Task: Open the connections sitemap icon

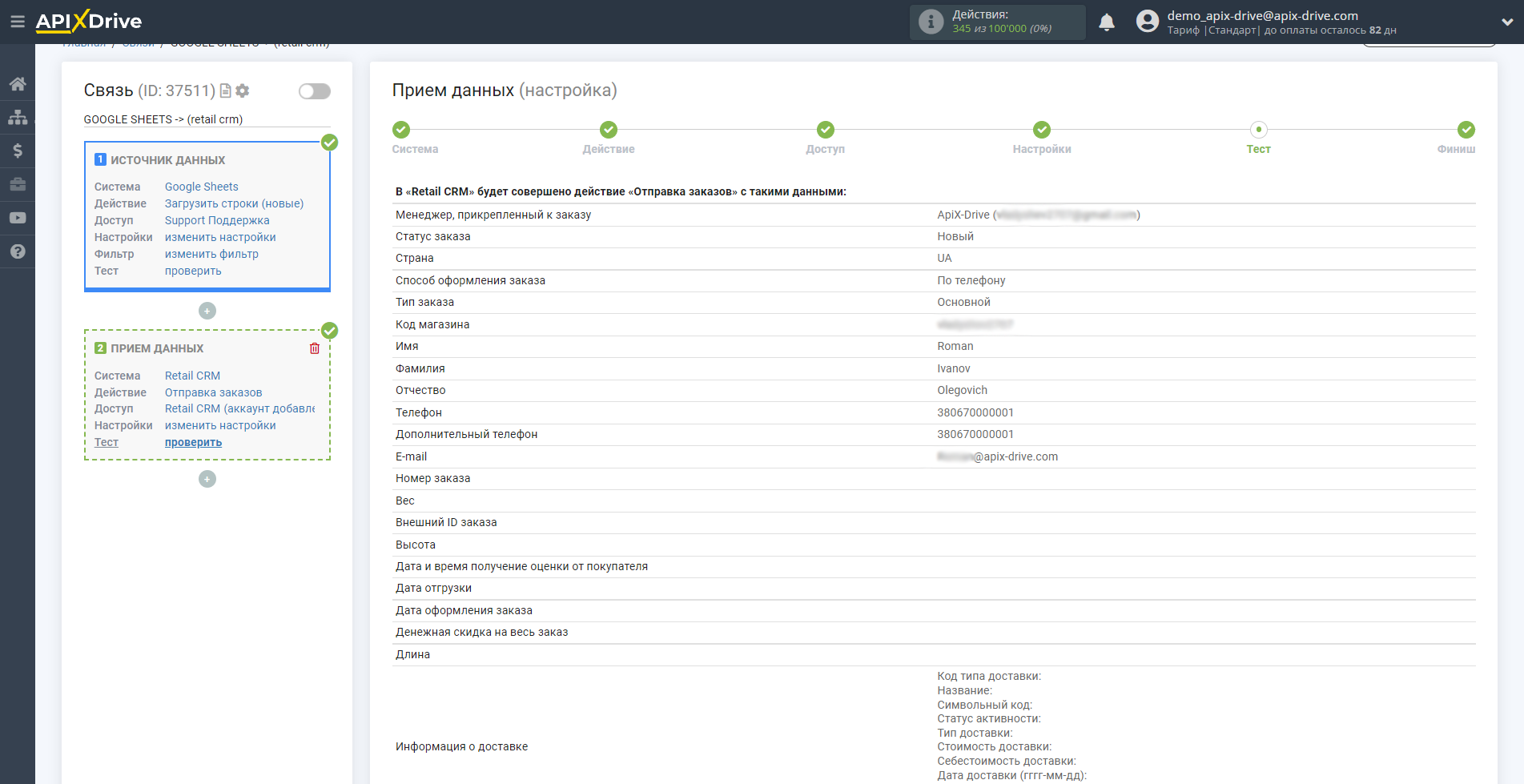Action: (x=18, y=117)
